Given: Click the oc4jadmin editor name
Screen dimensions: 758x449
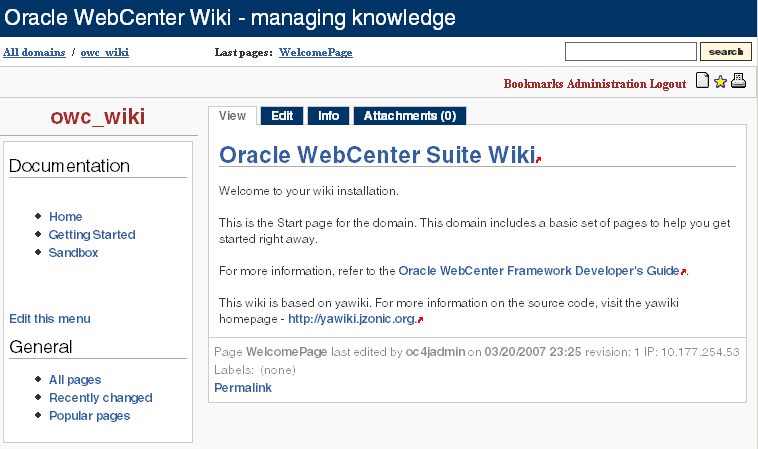Looking at the screenshot, I should [435, 352].
